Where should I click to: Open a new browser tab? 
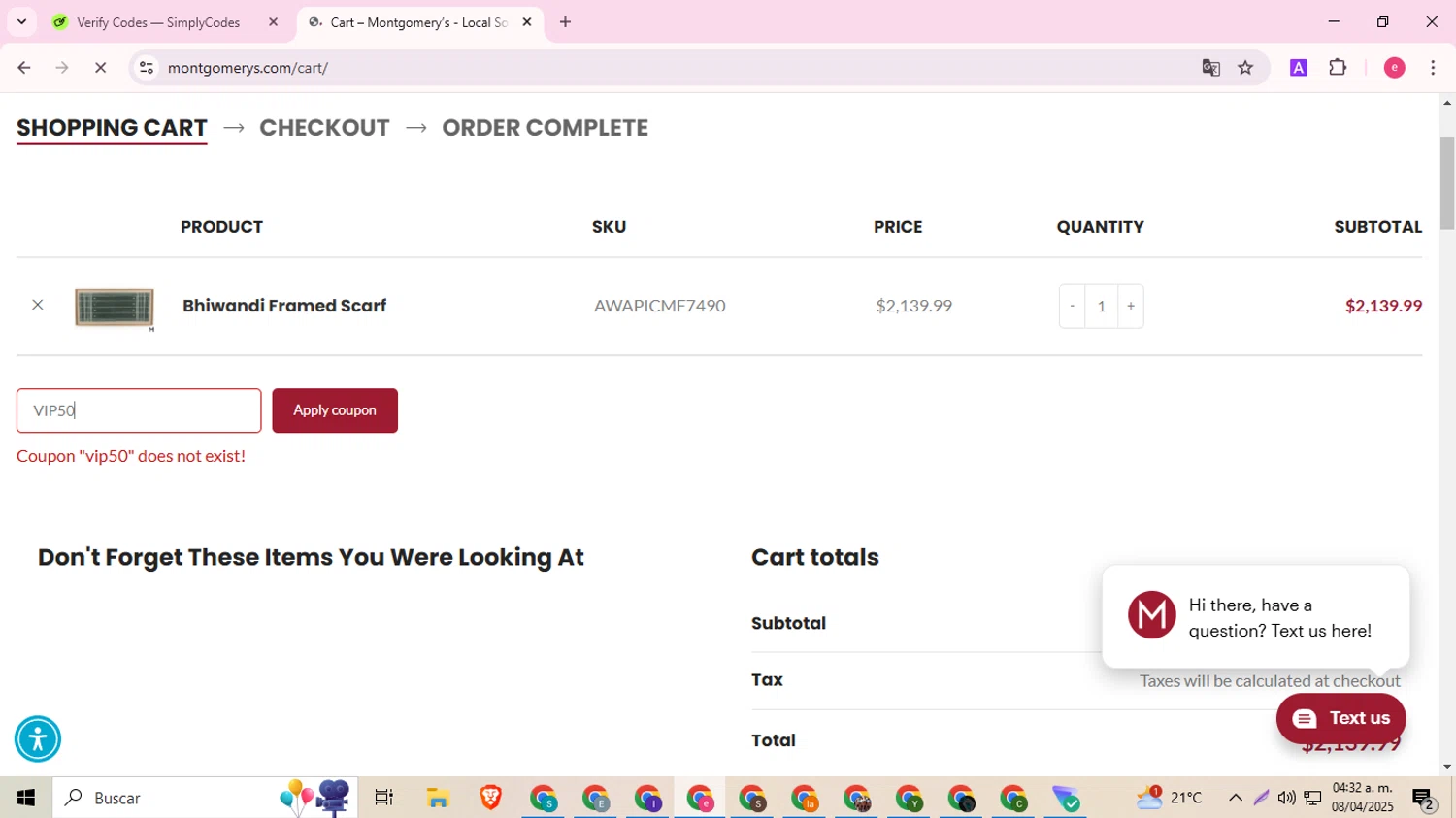(x=565, y=22)
